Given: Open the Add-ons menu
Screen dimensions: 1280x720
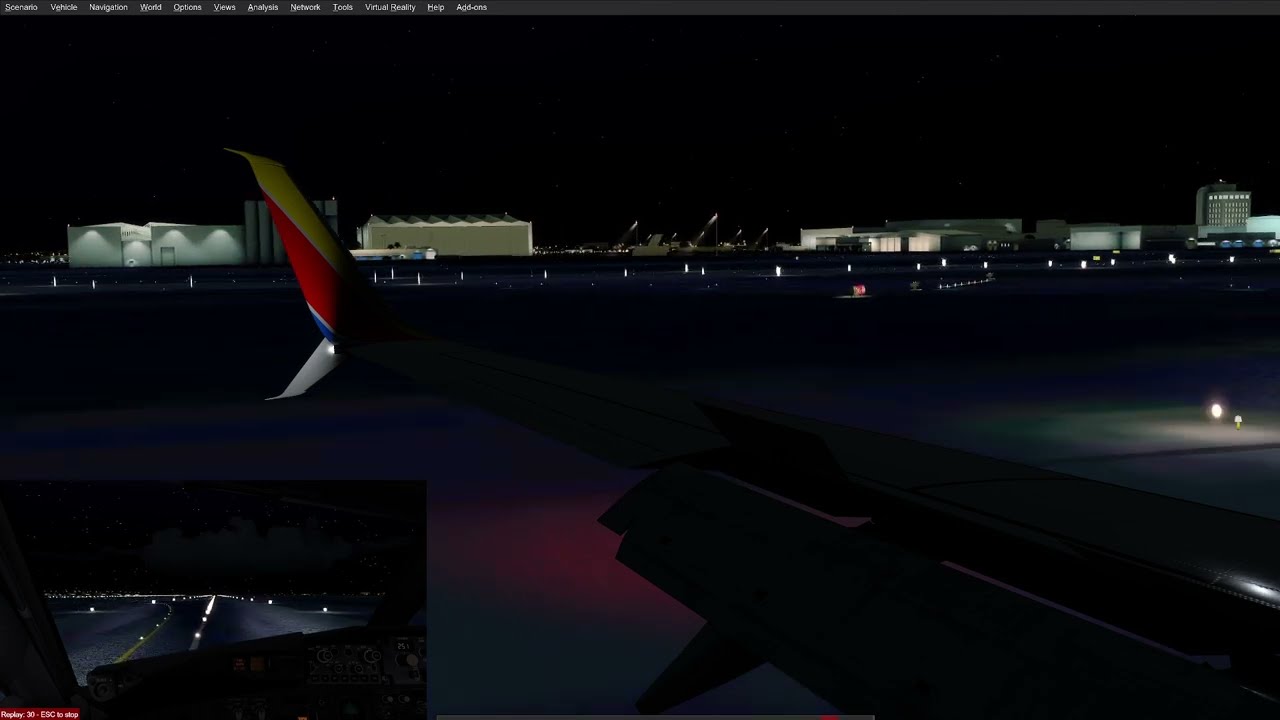Looking at the screenshot, I should pos(472,7).
